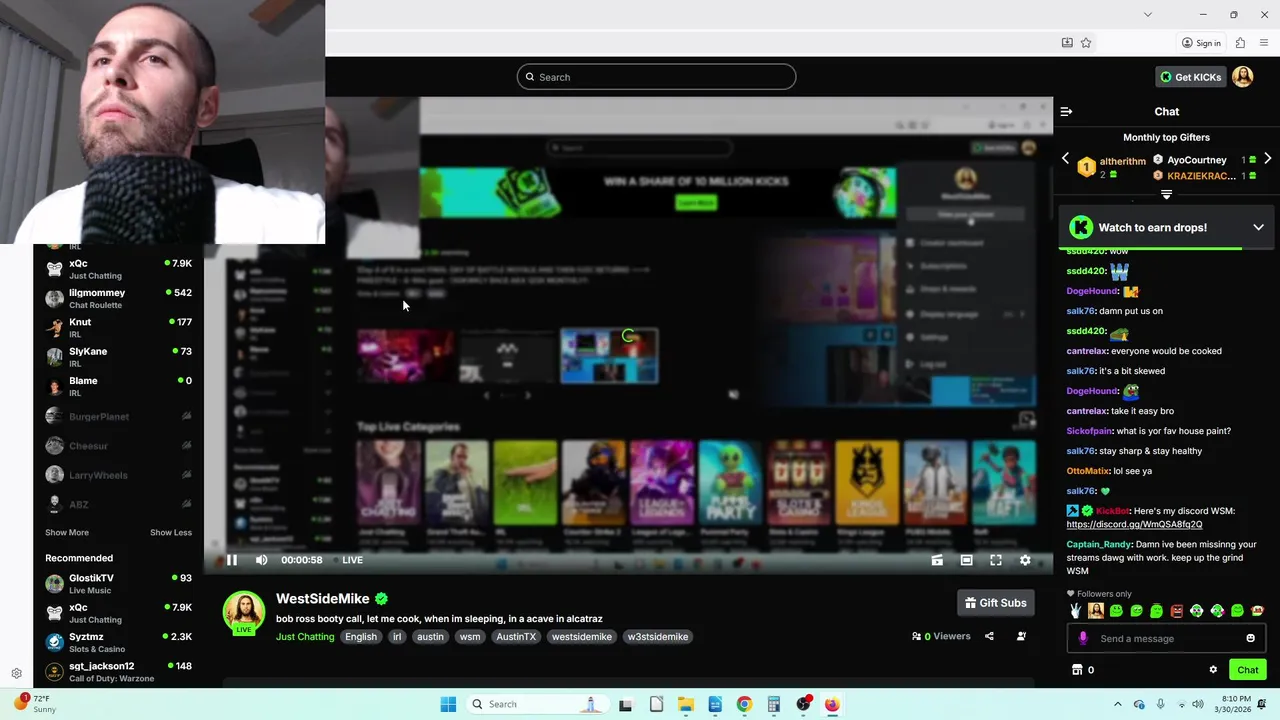Open the video player settings gear
Screen dimensions: 1280x720
1025,560
